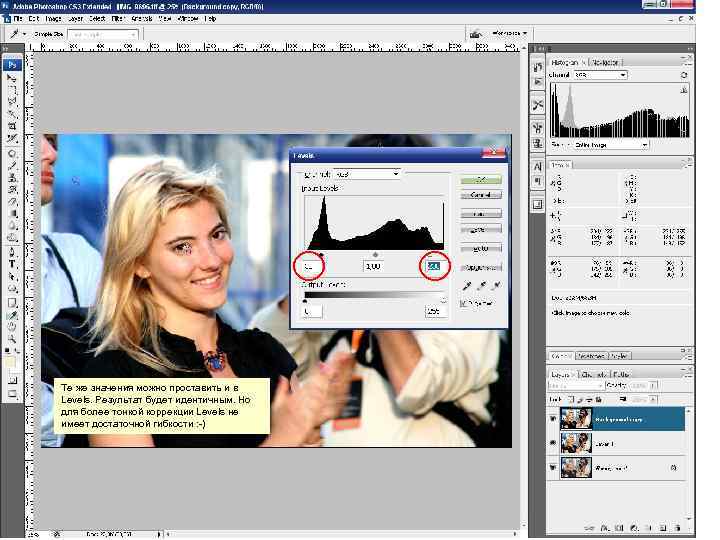The height and width of the screenshot is (540, 720).
Task: Select the Layer 1 thumbnail
Action: (576, 444)
